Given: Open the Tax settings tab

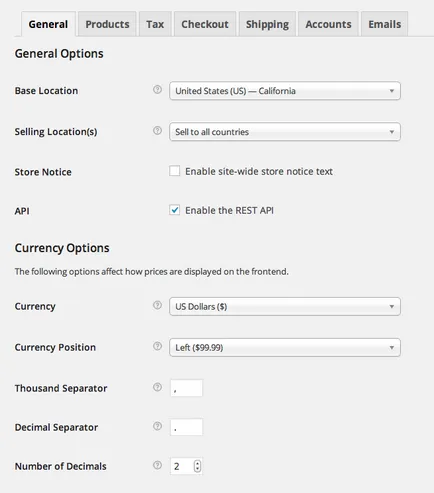Looking at the screenshot, I should [x=155, y=24].
